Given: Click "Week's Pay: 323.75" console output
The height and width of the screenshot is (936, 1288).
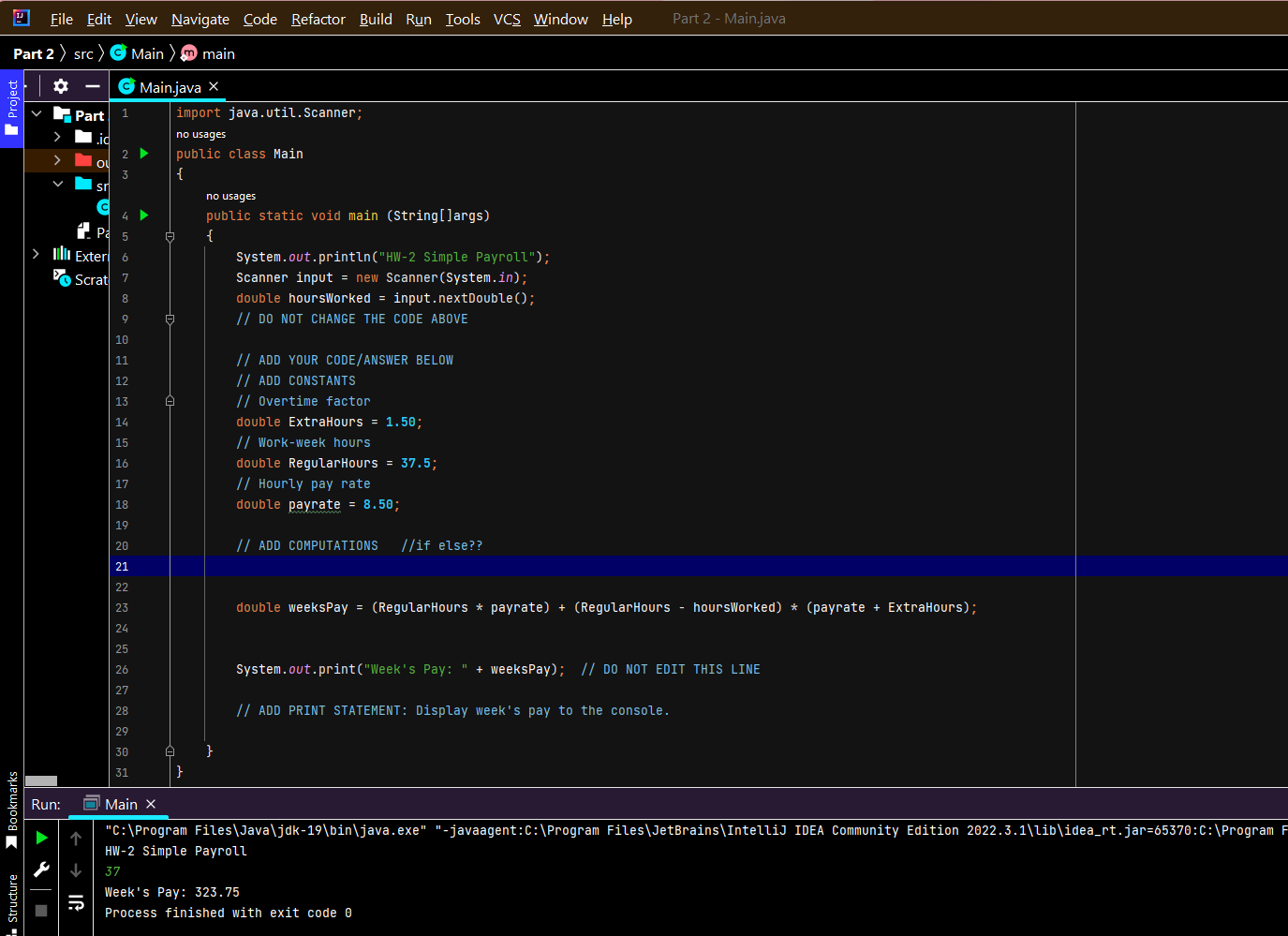Looking at the screenshot, I should click(172, 892).
